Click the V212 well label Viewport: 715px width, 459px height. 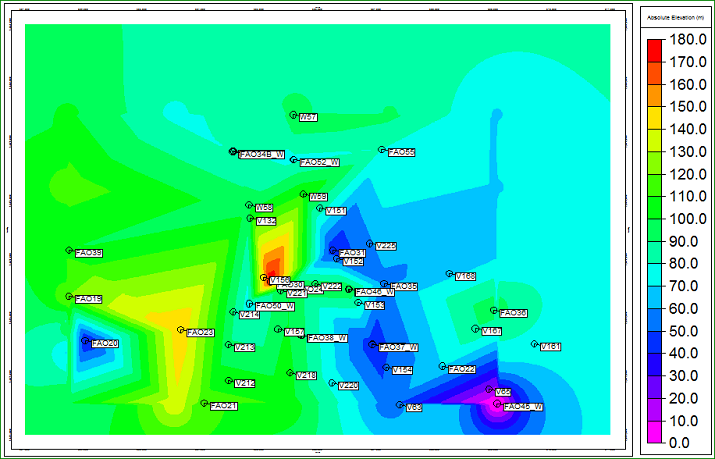pos(245,384)
